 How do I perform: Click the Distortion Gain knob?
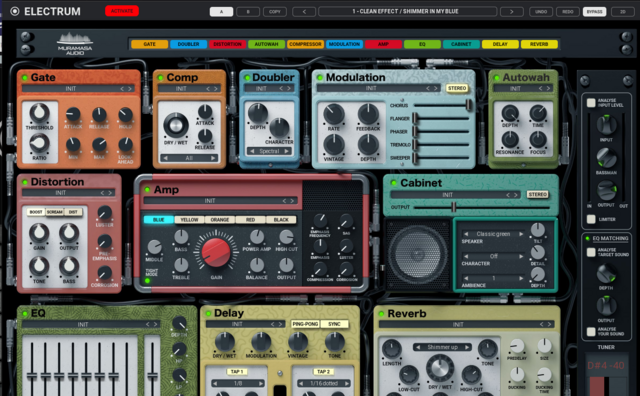tap(39, 234)
